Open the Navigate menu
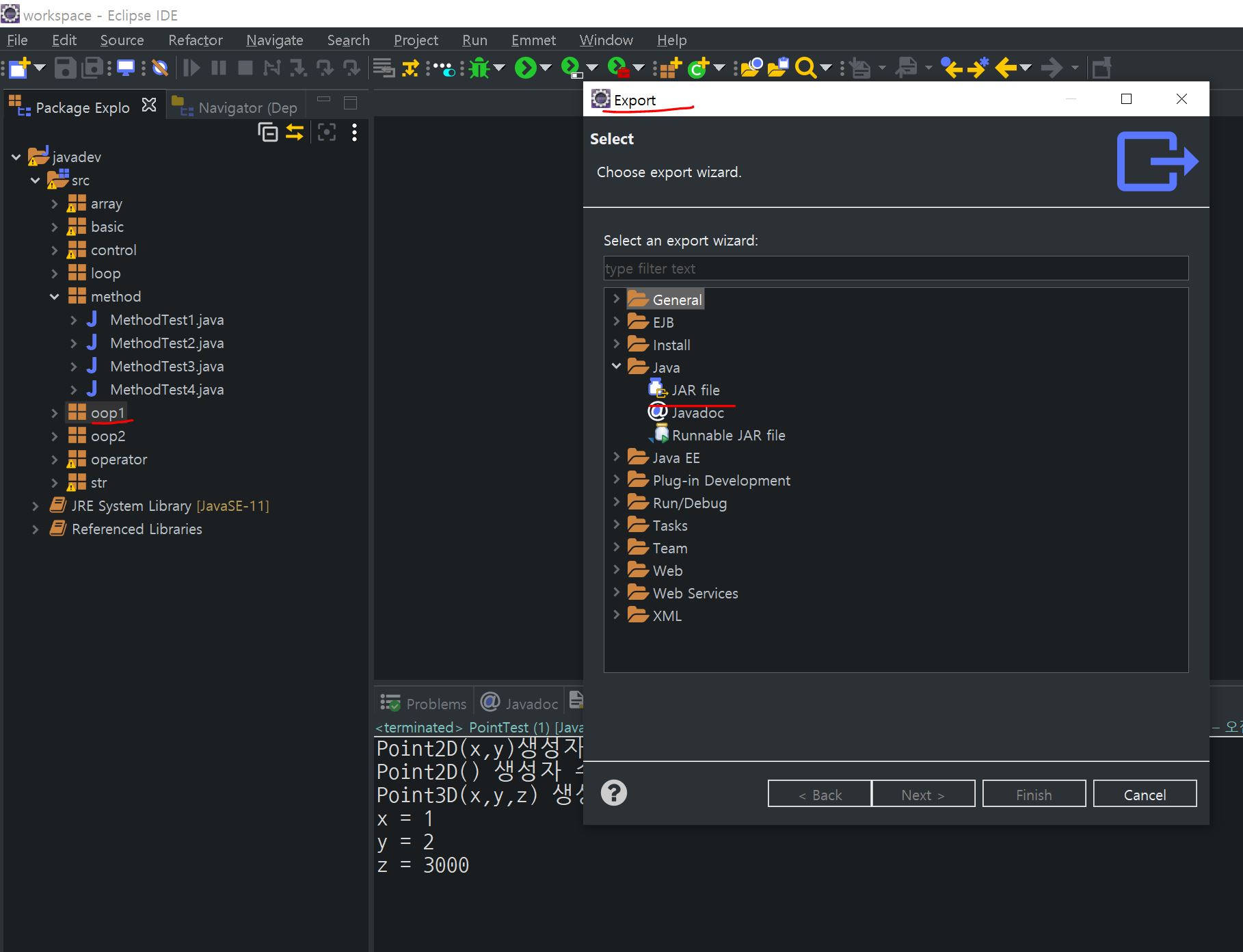 click(x=275, y=40)
